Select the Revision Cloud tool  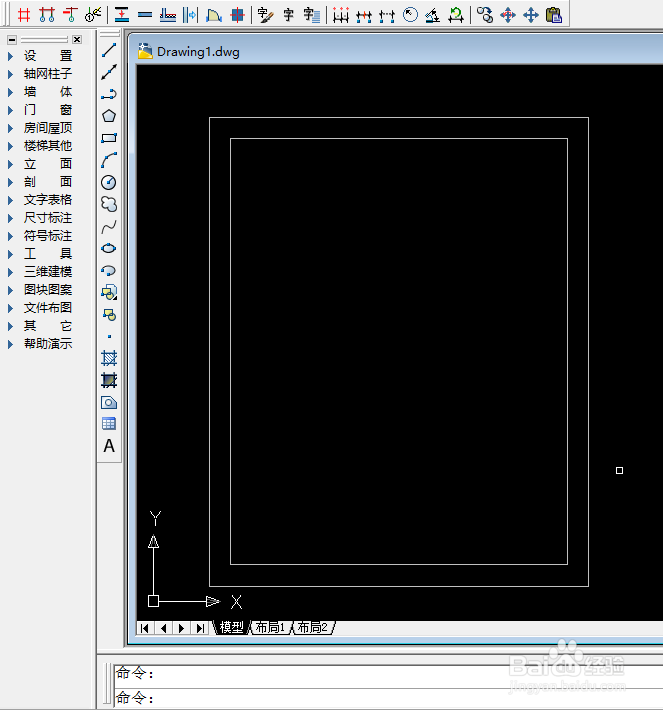point(109,204)
